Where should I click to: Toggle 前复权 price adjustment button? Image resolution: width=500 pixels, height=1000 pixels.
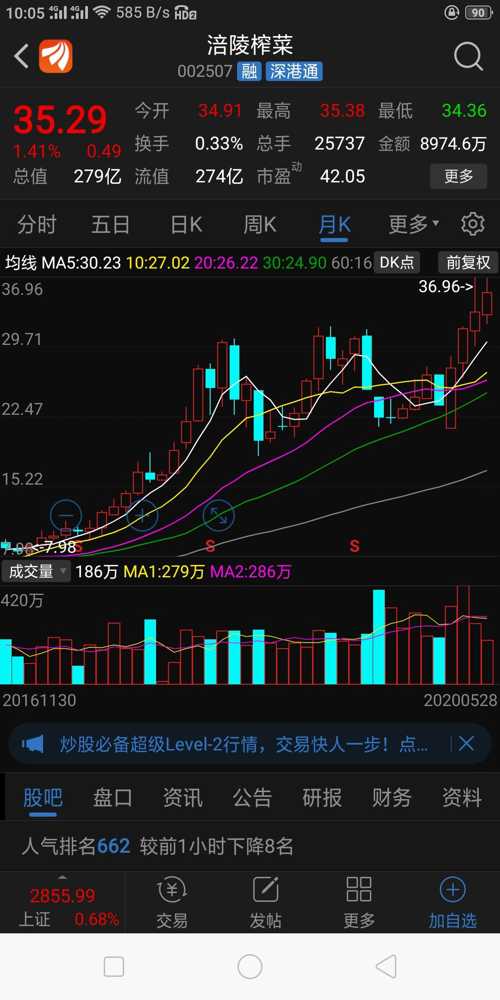point(468,262)
